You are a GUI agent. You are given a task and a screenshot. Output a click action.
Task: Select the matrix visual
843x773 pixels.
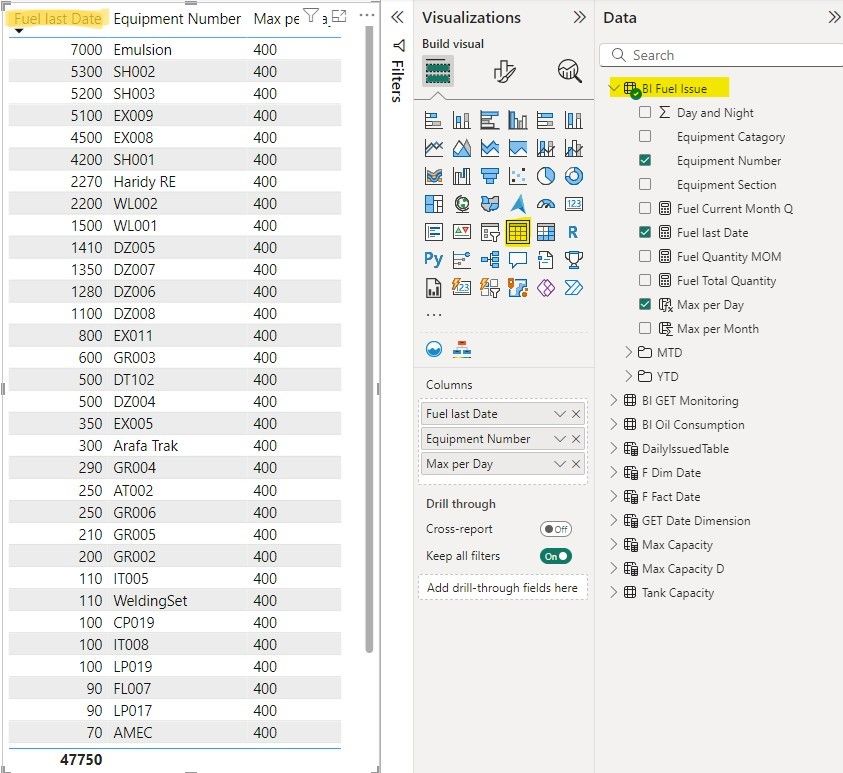coord(545,232)
